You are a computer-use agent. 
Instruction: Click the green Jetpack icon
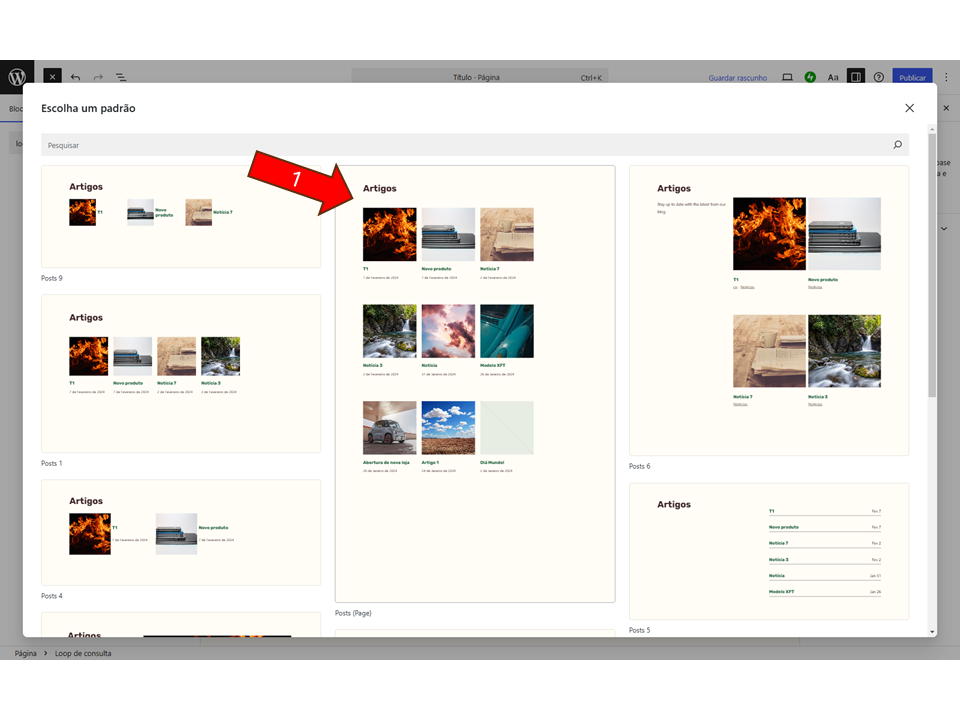point(810,77)
